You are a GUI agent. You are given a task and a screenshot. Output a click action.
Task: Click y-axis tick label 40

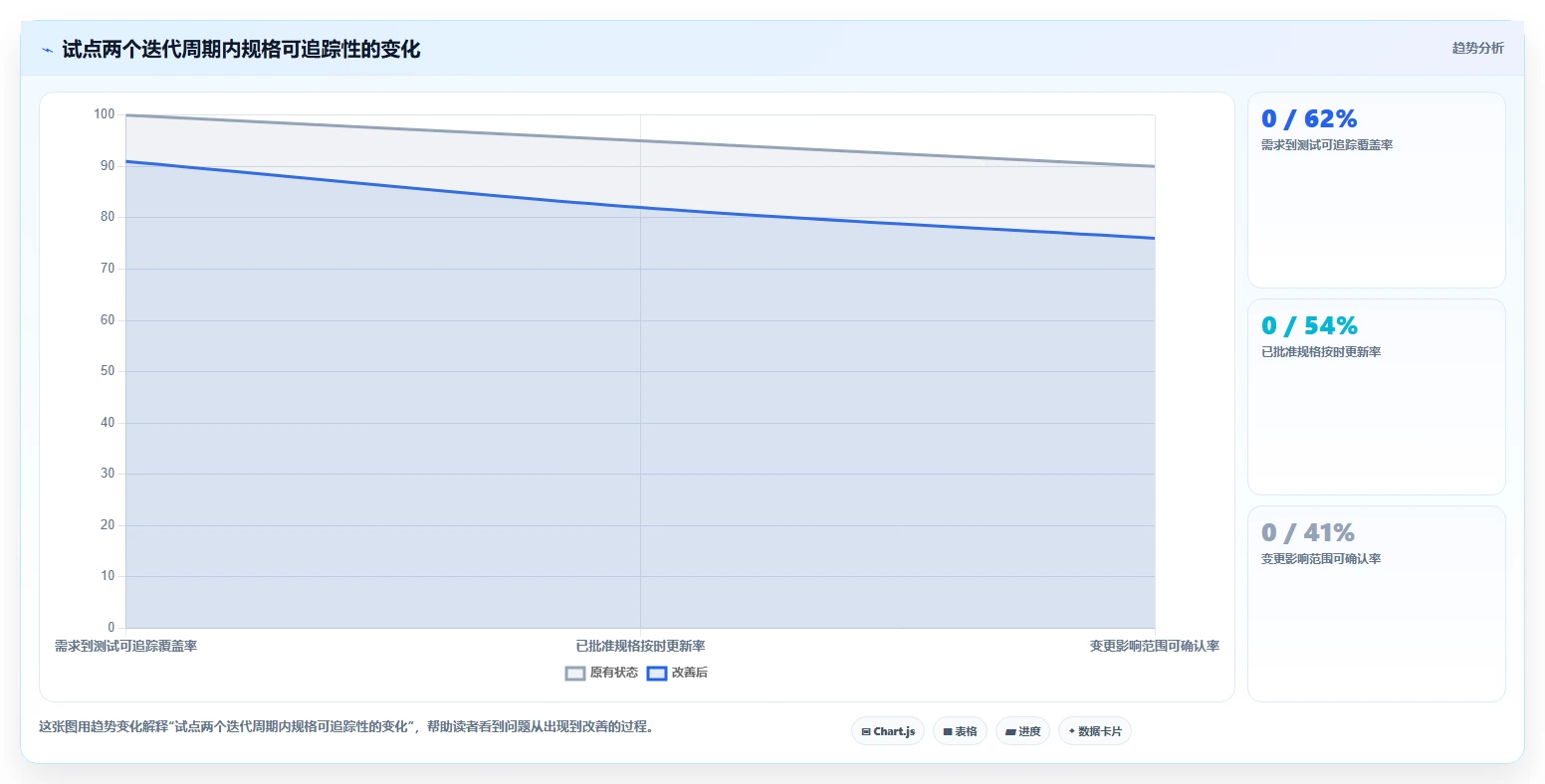click(x=108, y=423)
